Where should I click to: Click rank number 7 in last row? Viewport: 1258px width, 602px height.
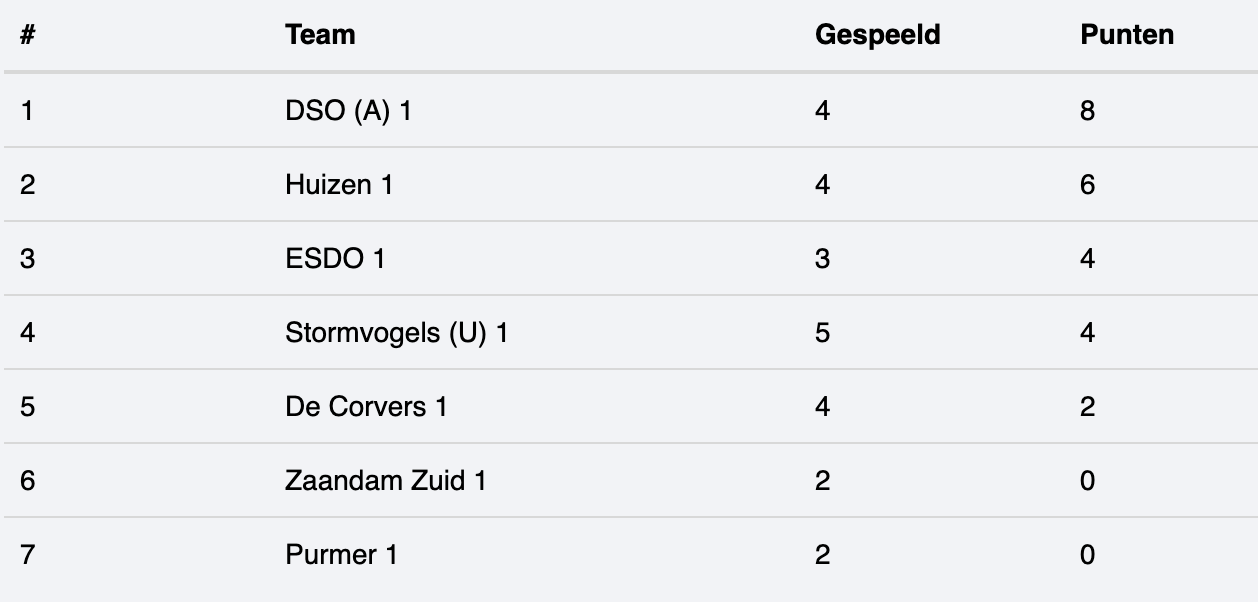27,555
